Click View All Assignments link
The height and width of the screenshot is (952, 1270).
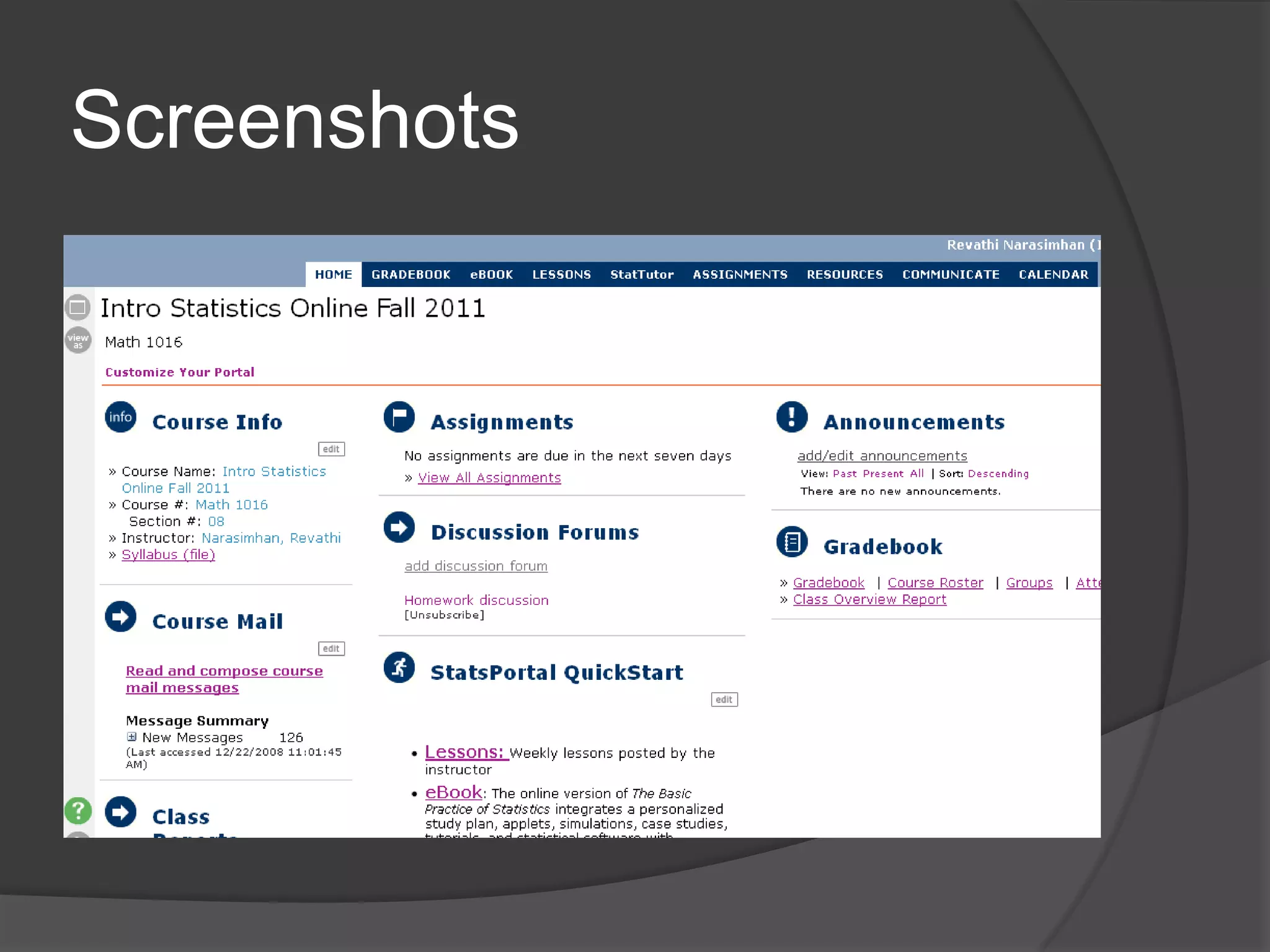tap(489, 478)
